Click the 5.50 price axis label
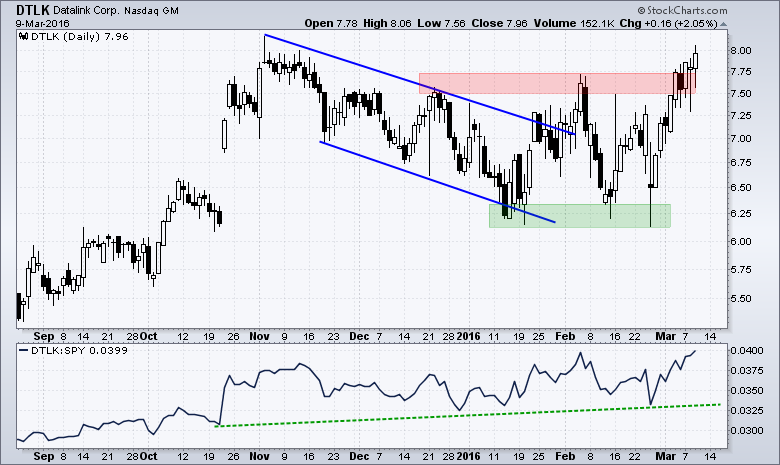Viewport: 780px width, 465px height. [741, 298]
